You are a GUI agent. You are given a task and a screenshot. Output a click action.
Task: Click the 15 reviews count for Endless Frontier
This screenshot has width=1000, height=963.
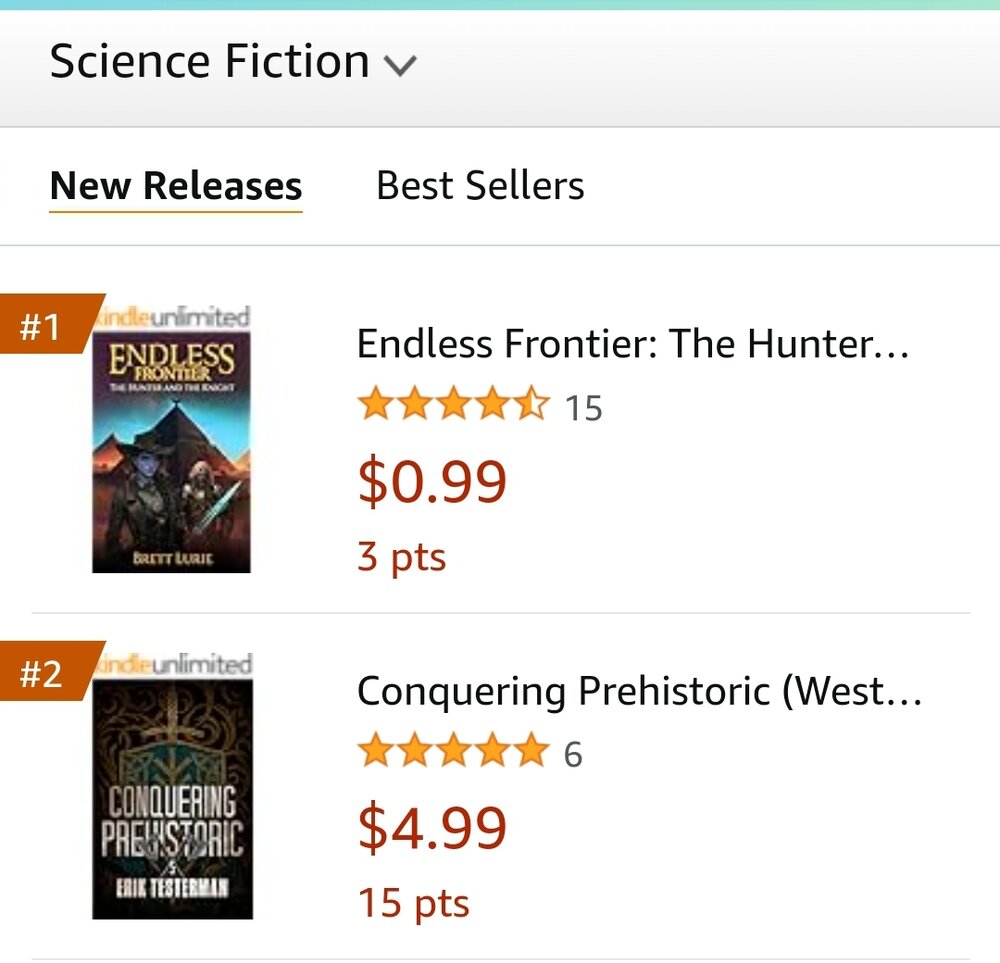point(585,407)
